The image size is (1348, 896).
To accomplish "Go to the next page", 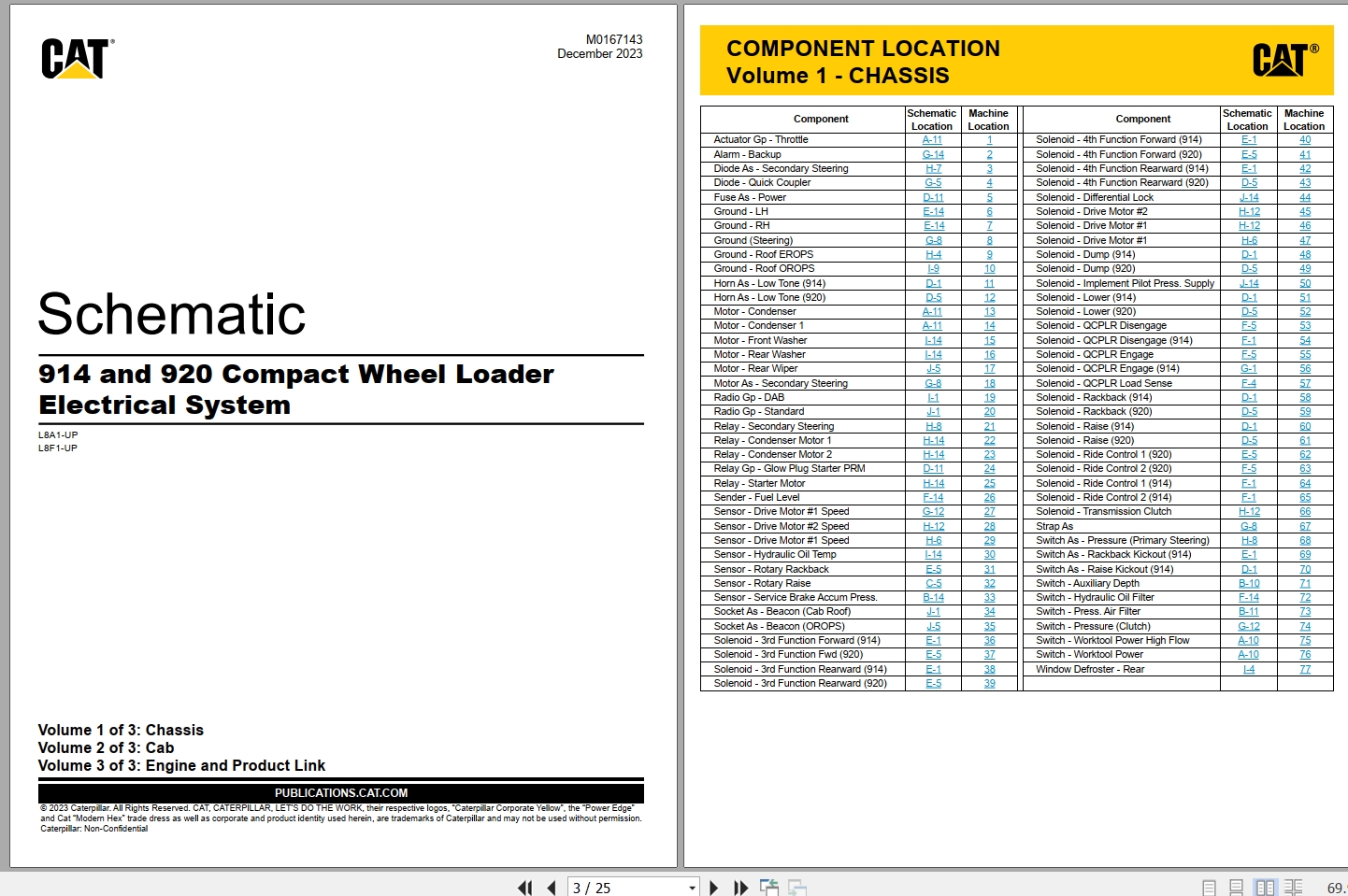I will 714,888.
